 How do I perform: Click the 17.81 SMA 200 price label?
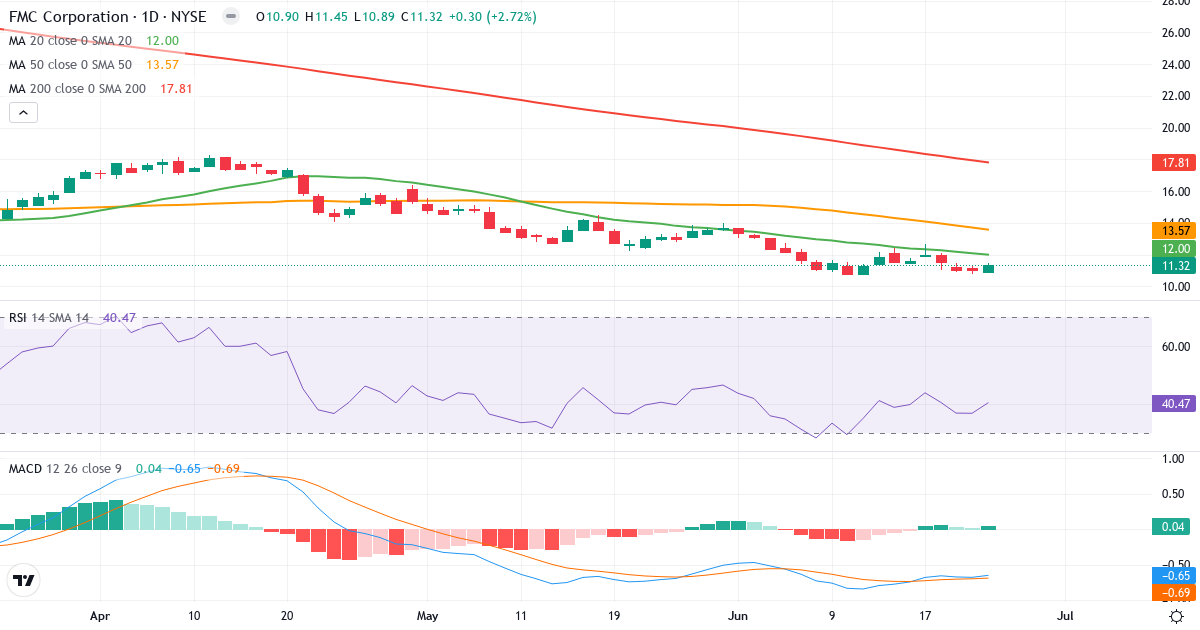[x=1175, y=162]
